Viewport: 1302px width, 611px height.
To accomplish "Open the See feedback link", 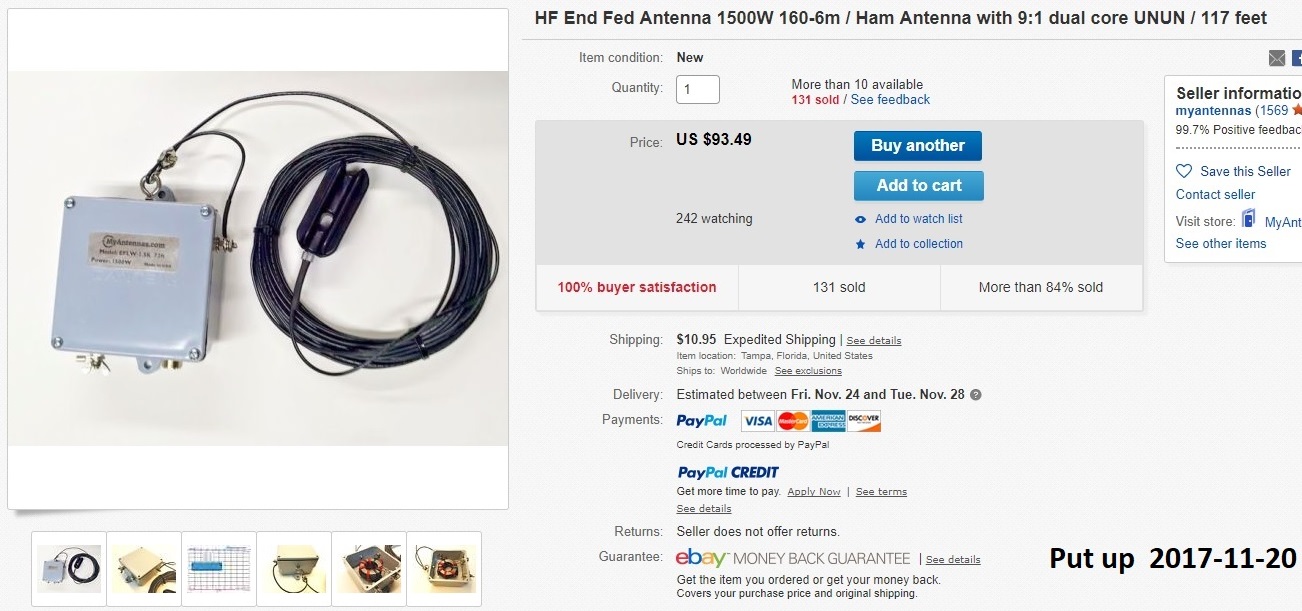I will click(890, 100).
